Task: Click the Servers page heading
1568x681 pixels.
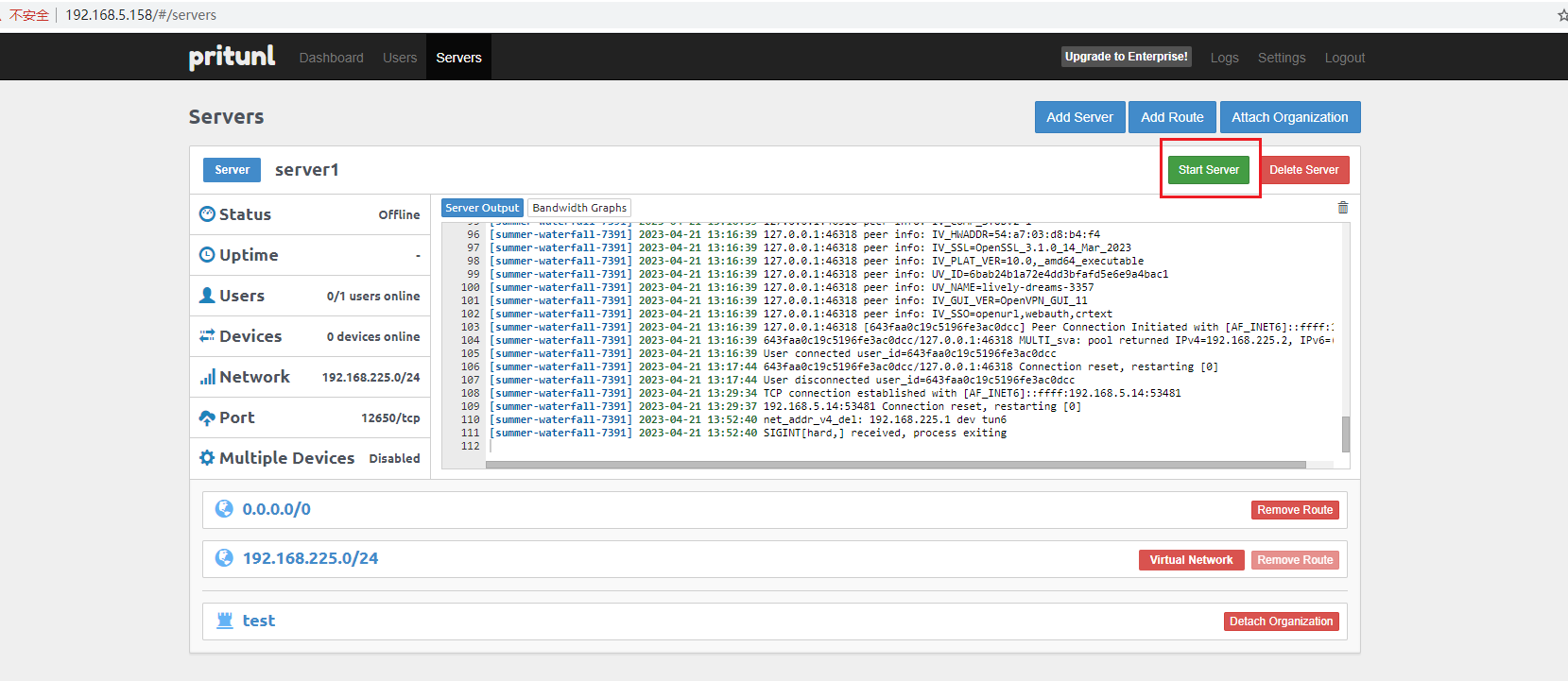Action: pyautogui.click(x=227, y=117)
